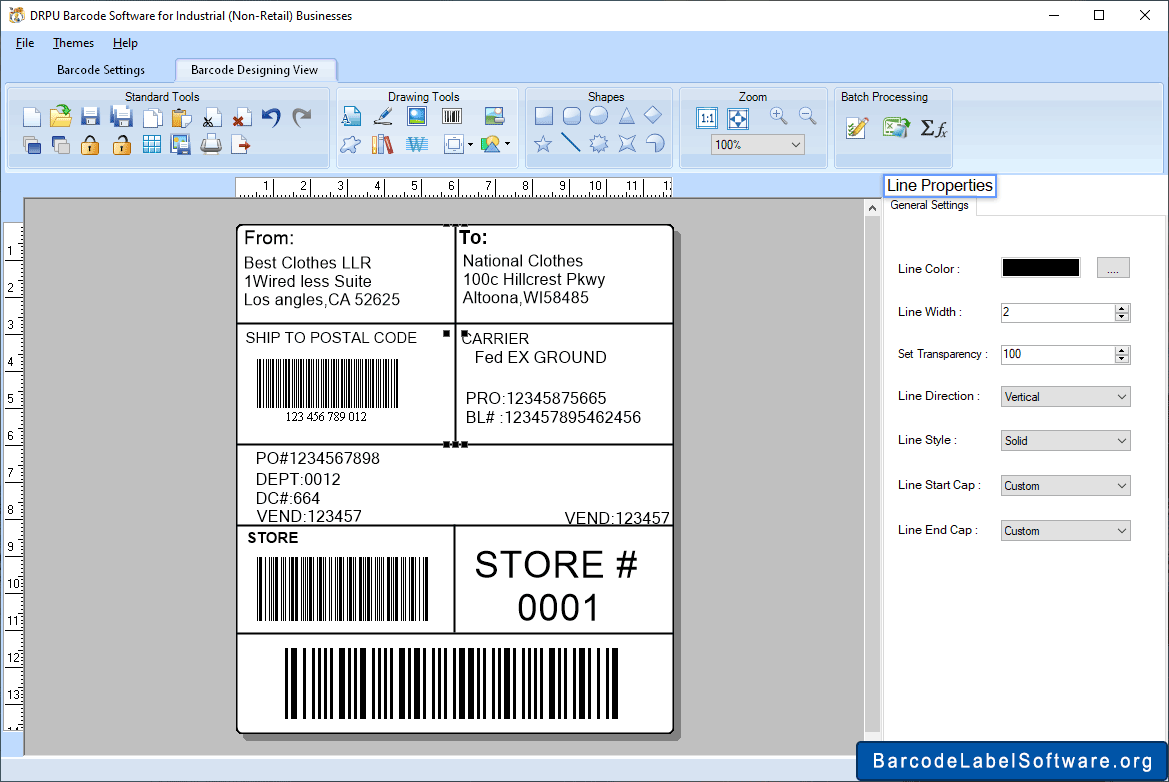The image size is (1169, 782).
Task: Click the canvas vertical scrollbar up arrow
Action: [872, 208]
